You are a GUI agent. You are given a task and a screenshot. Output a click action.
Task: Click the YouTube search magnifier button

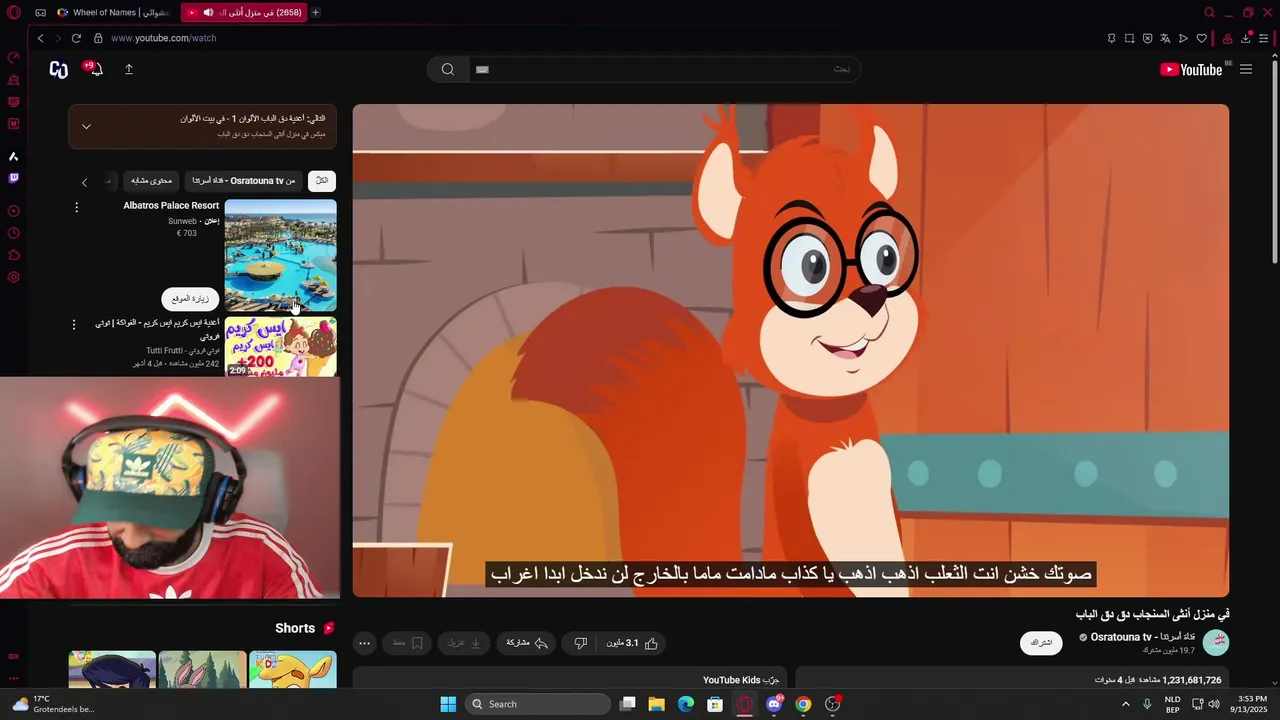[448, 69]
